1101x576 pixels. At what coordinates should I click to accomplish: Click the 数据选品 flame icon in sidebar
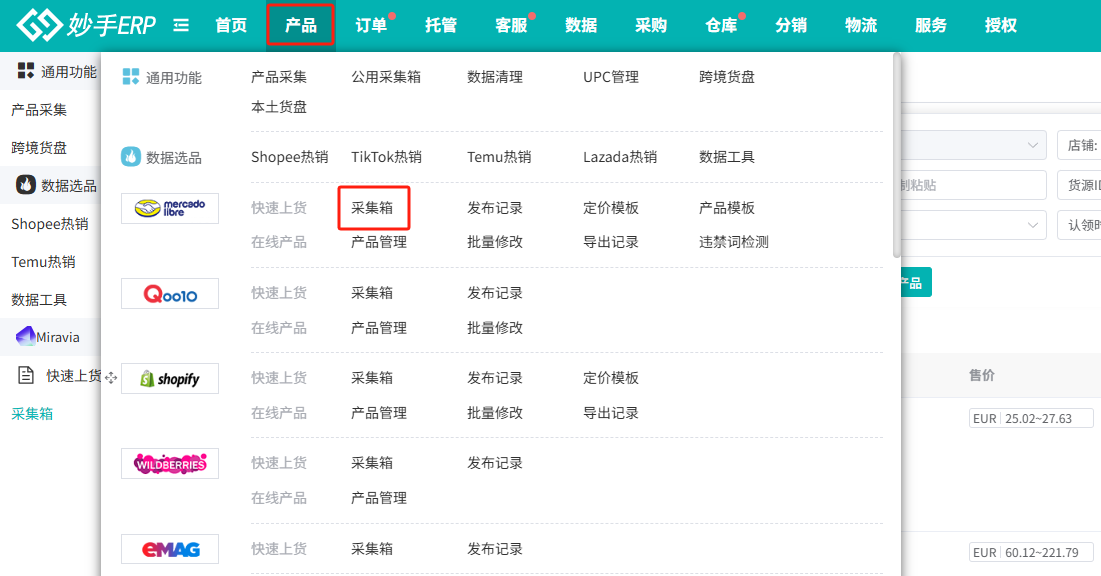(x=26, y=185)
